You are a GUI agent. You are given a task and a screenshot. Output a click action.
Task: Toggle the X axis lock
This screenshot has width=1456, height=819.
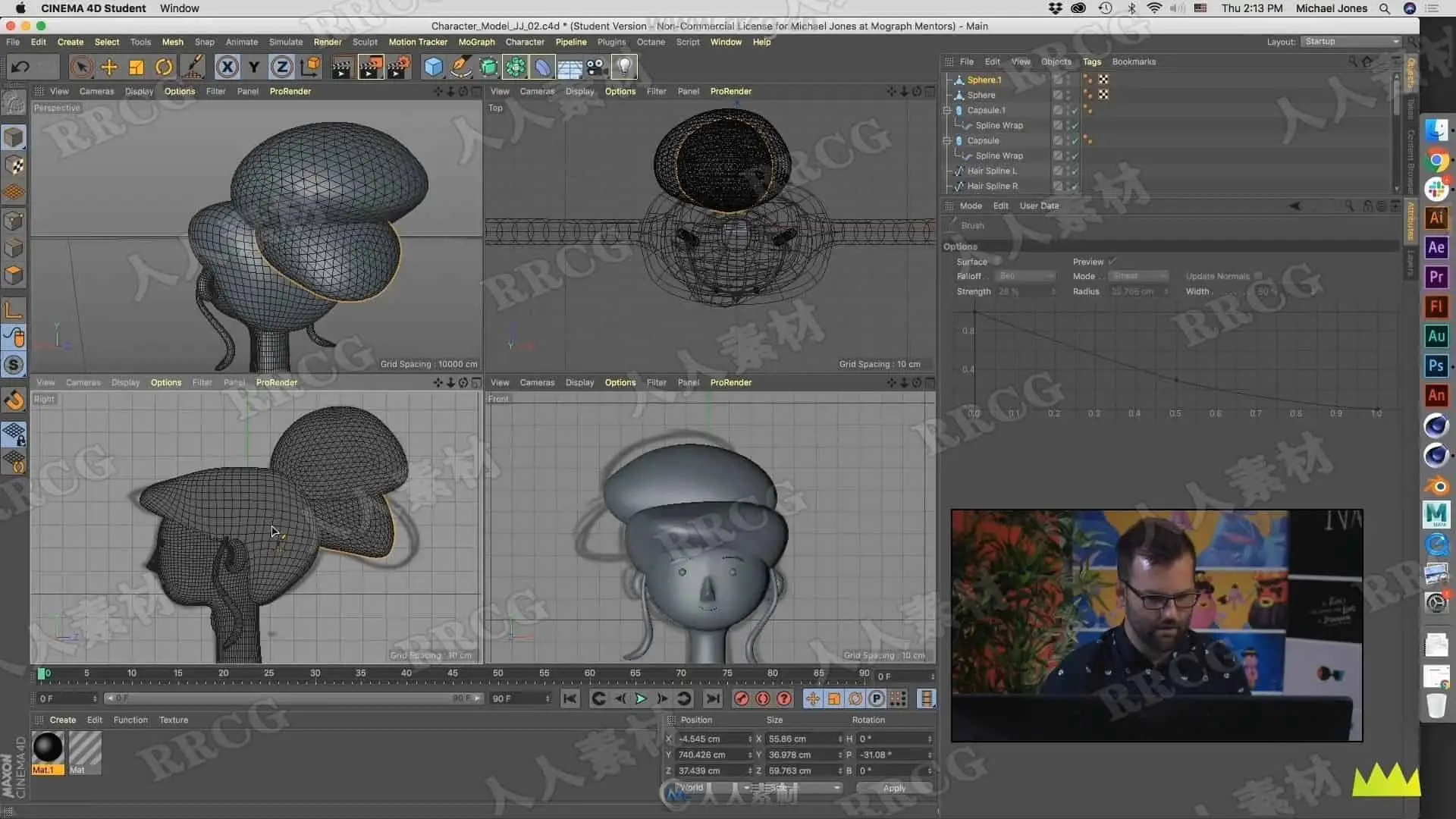[x=227, y=67]
